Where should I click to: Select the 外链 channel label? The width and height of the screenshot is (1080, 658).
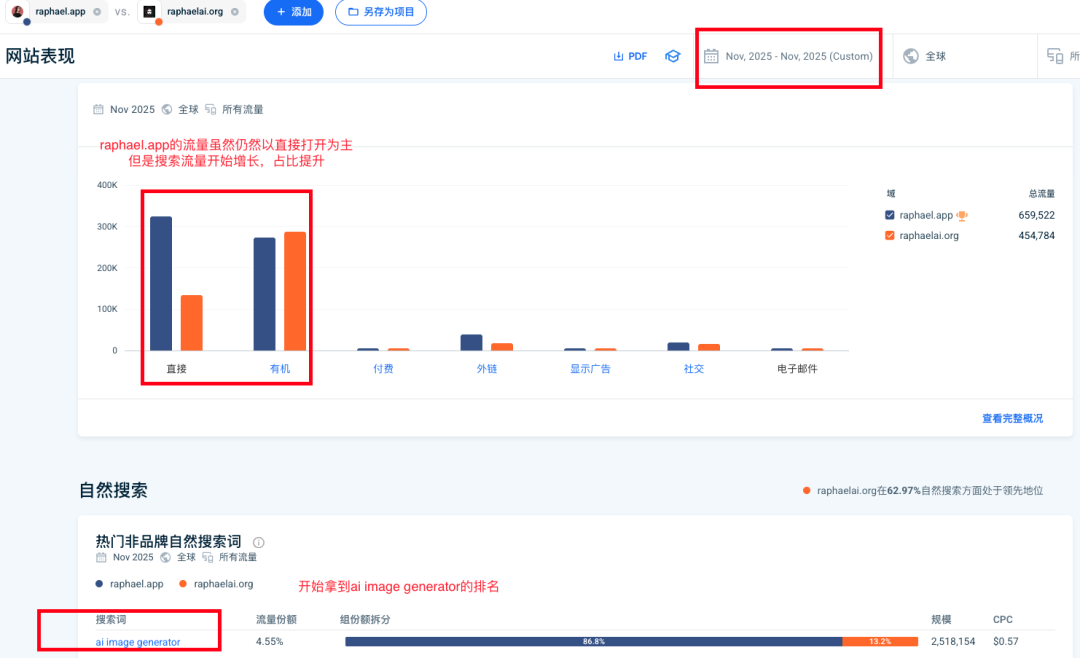tap(486, 369)
